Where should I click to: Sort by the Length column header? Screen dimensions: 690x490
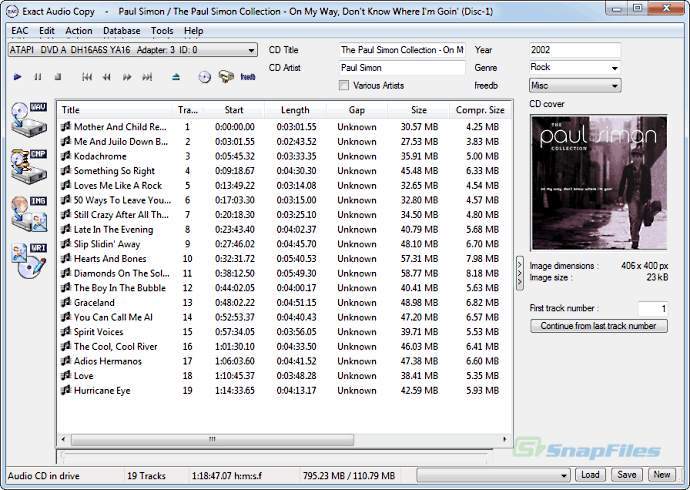295,110
